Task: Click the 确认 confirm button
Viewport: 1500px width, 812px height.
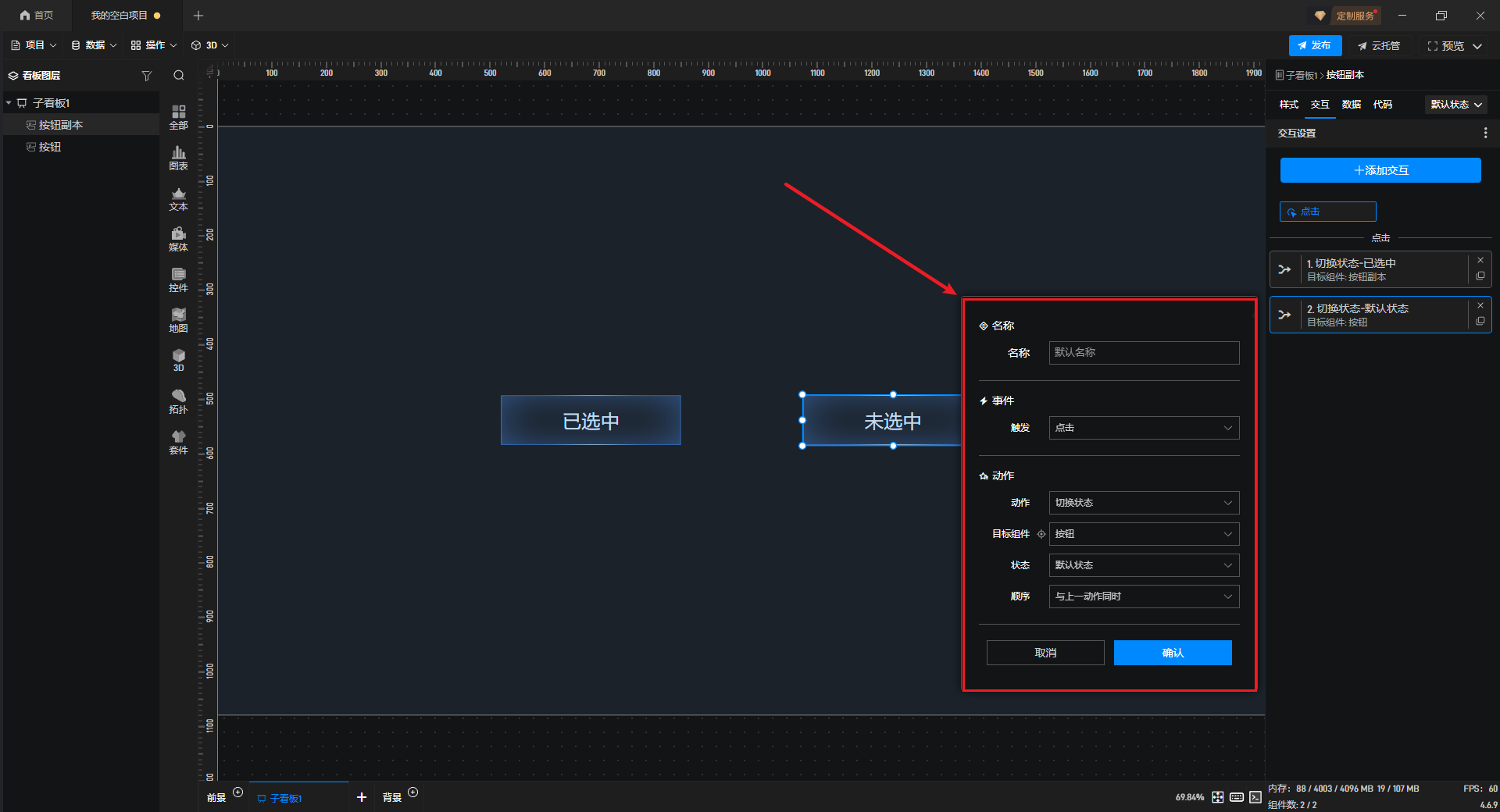Action: [1172, 653]
